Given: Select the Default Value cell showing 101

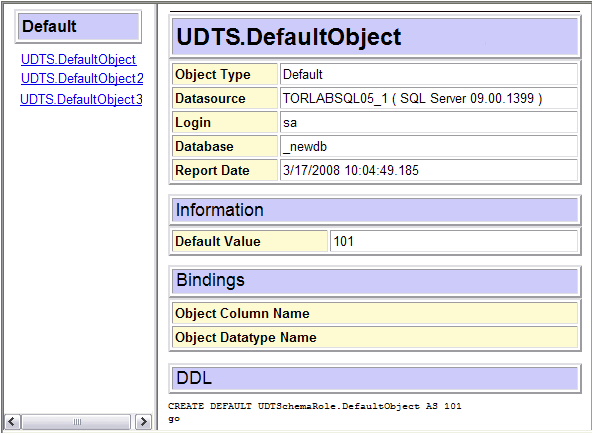Looking at the screenshot, I should point(454,241).
